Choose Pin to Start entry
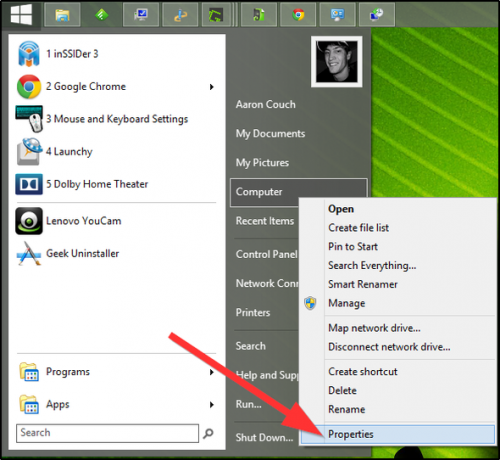 coord(353,247)
